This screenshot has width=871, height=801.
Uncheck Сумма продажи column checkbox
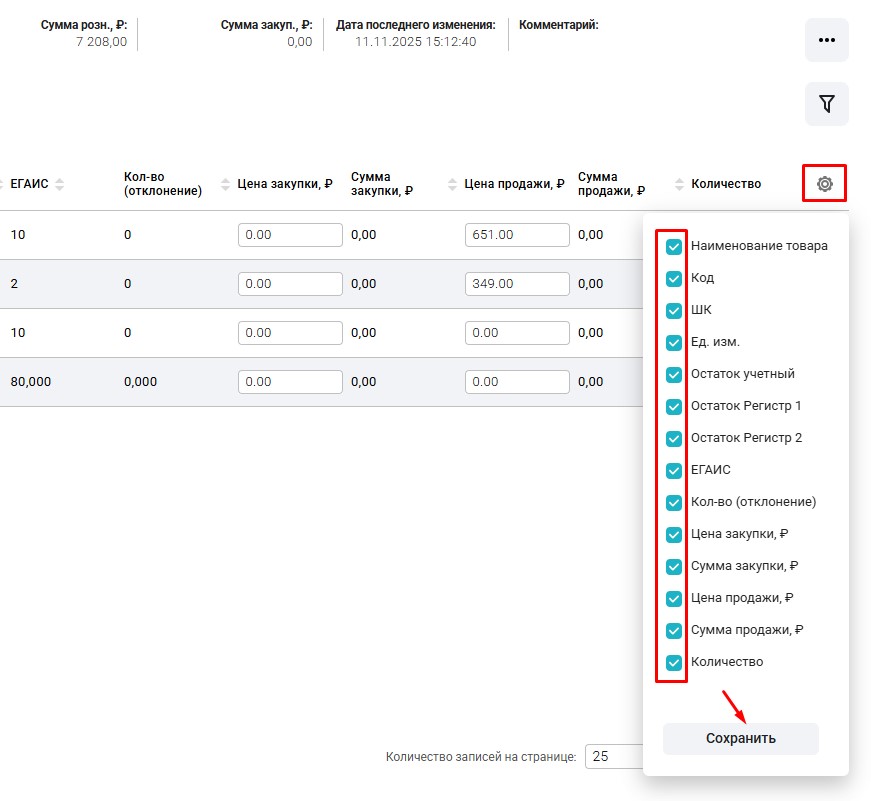[674, 630]
